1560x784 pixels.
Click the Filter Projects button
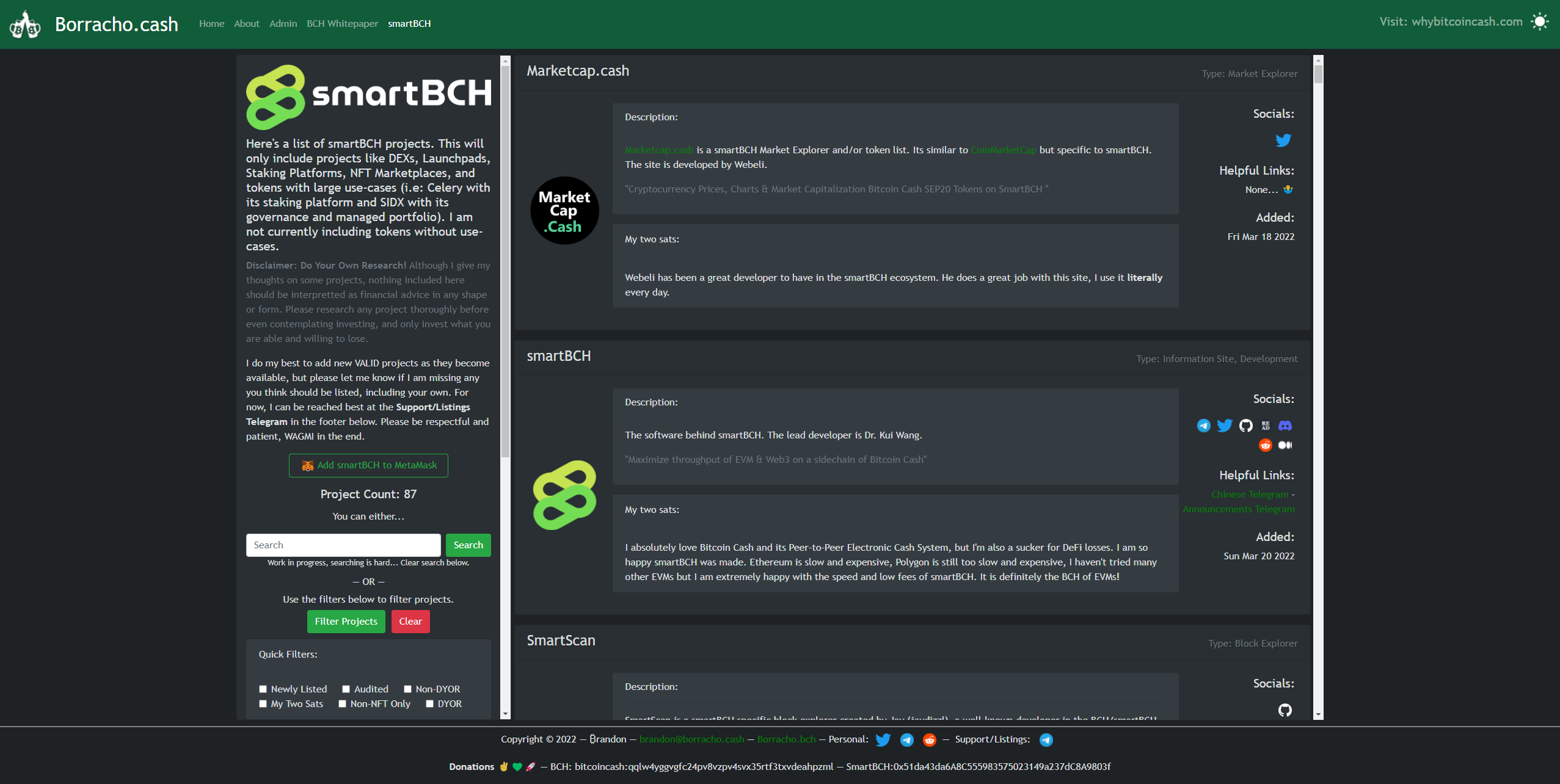(x=346, y=622)
